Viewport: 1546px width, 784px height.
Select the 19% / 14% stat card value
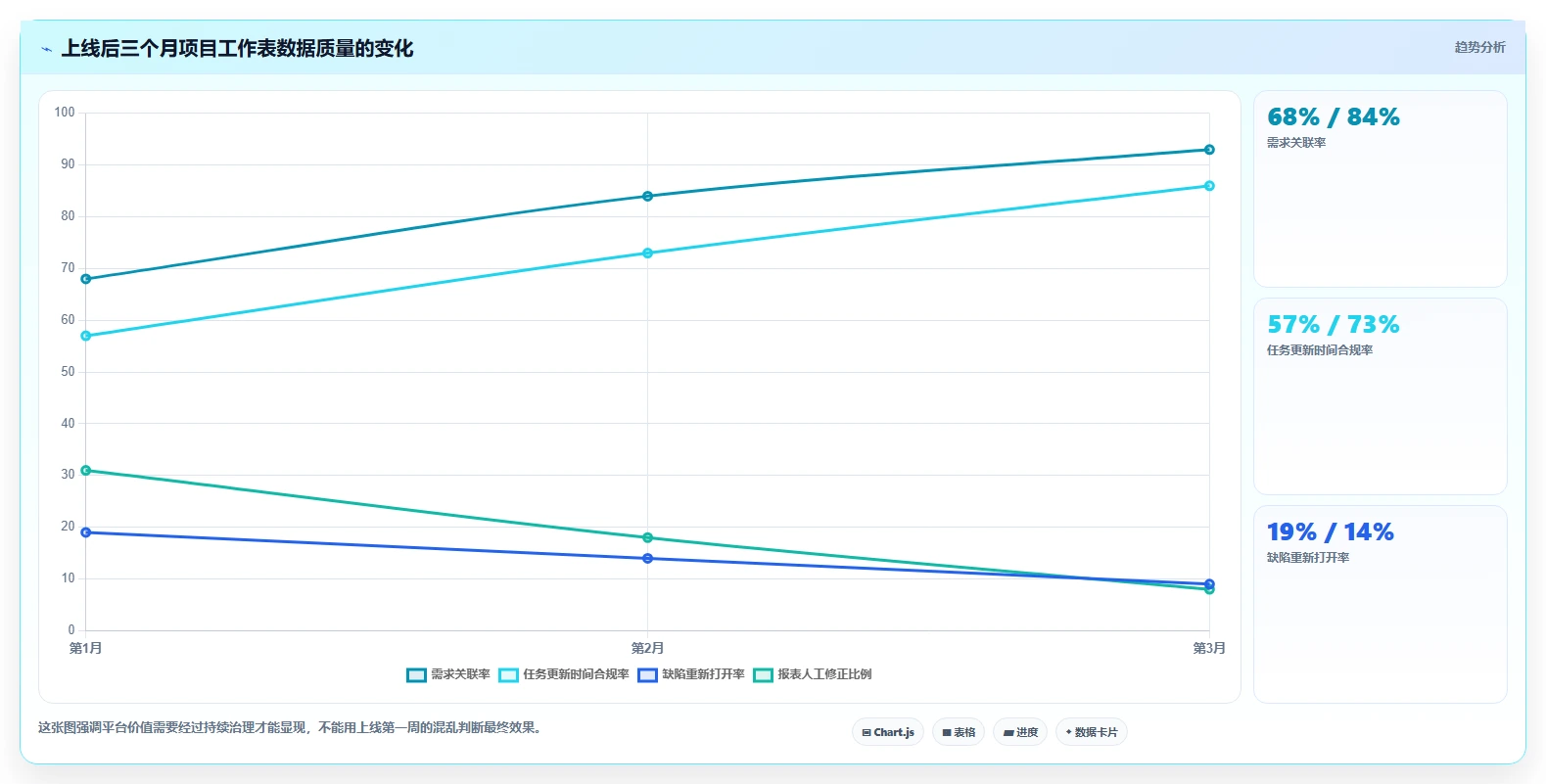point(1330,532)
